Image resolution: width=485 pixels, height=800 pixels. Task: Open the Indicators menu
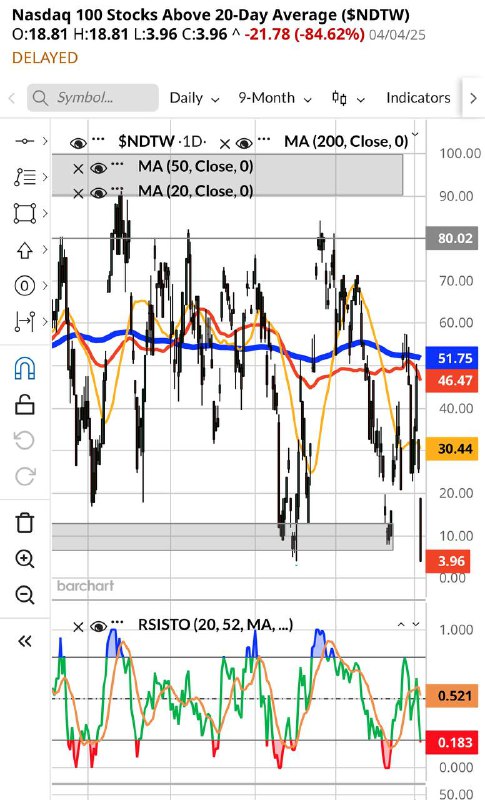(x=418, y=98)
